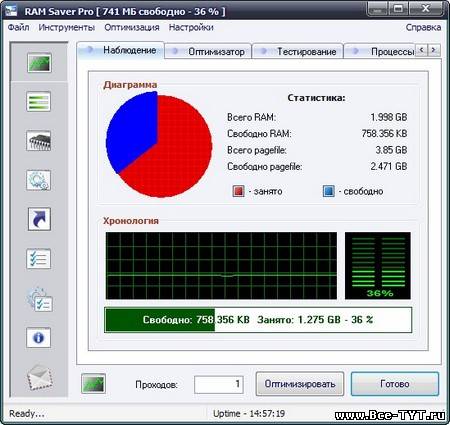Open the gears settings sidebar icon
Screen dimensions: 450x425
39,180
